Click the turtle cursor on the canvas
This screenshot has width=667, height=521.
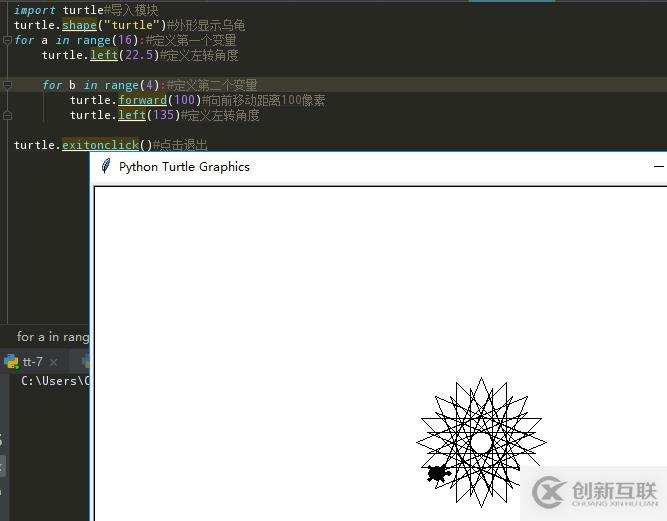tap(439, 473)
